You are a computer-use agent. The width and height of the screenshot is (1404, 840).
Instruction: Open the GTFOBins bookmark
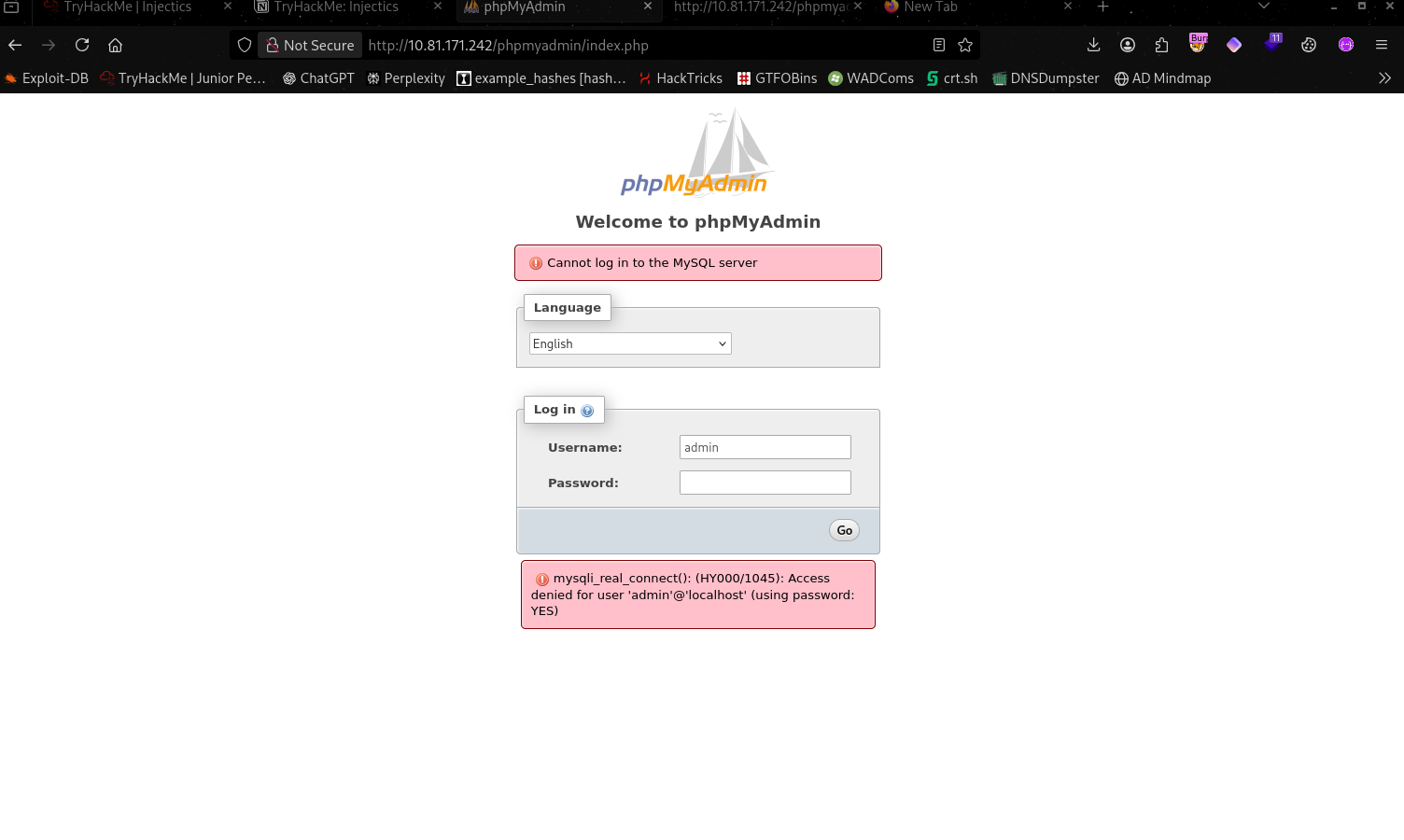click(777, 78)
